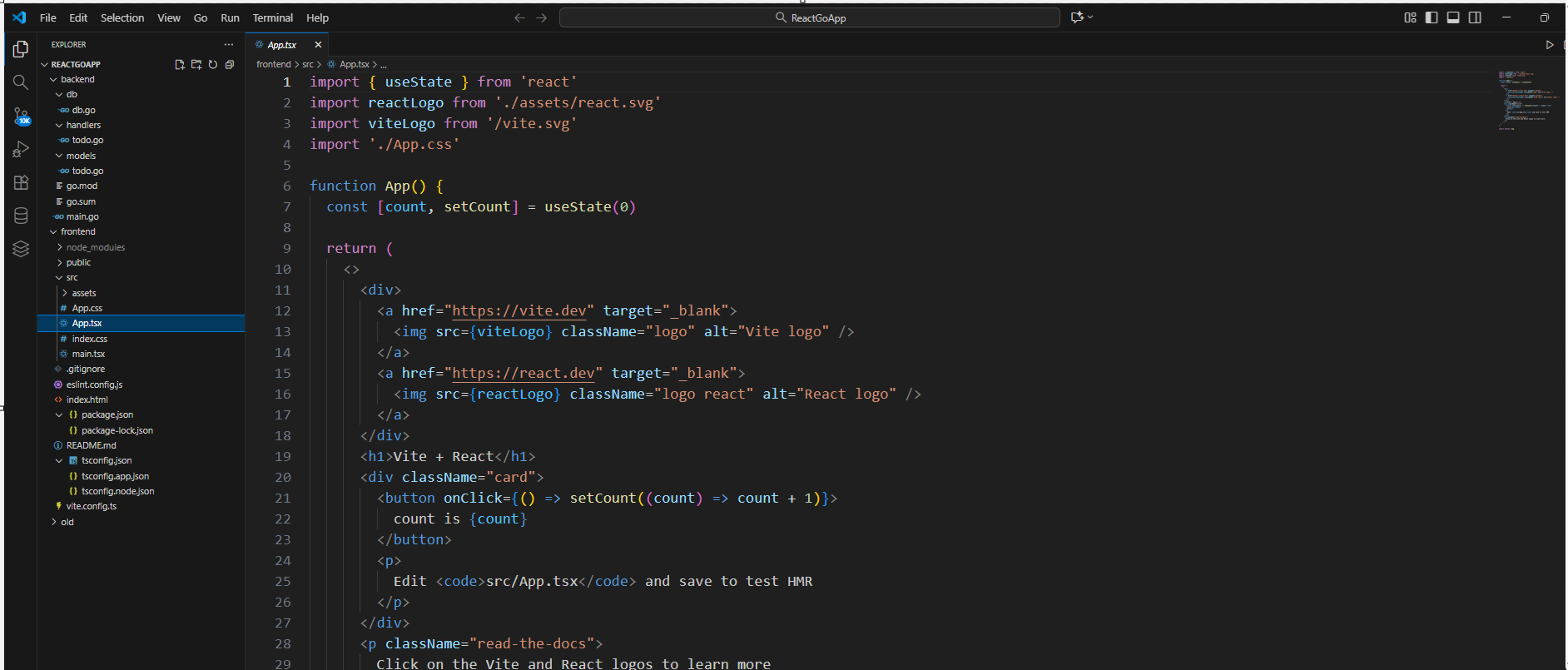The width and height of the screenshot is (1568, 670).
Task: Open the Edit menu
Action: pos(78,17)
